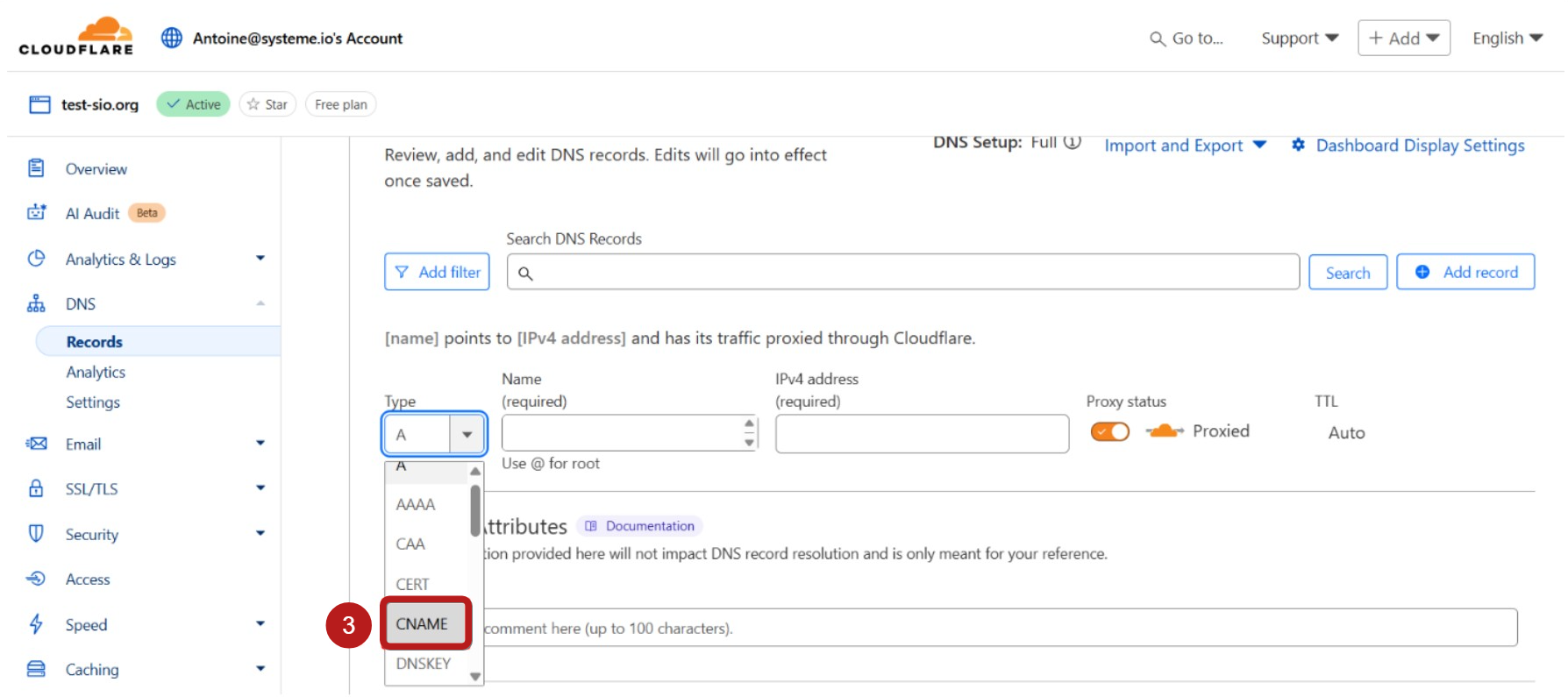This screenshot has width=1568, height=697.
Task: Click the Access arrow icon
Action: pyautogui.click(x=36, y=579)
